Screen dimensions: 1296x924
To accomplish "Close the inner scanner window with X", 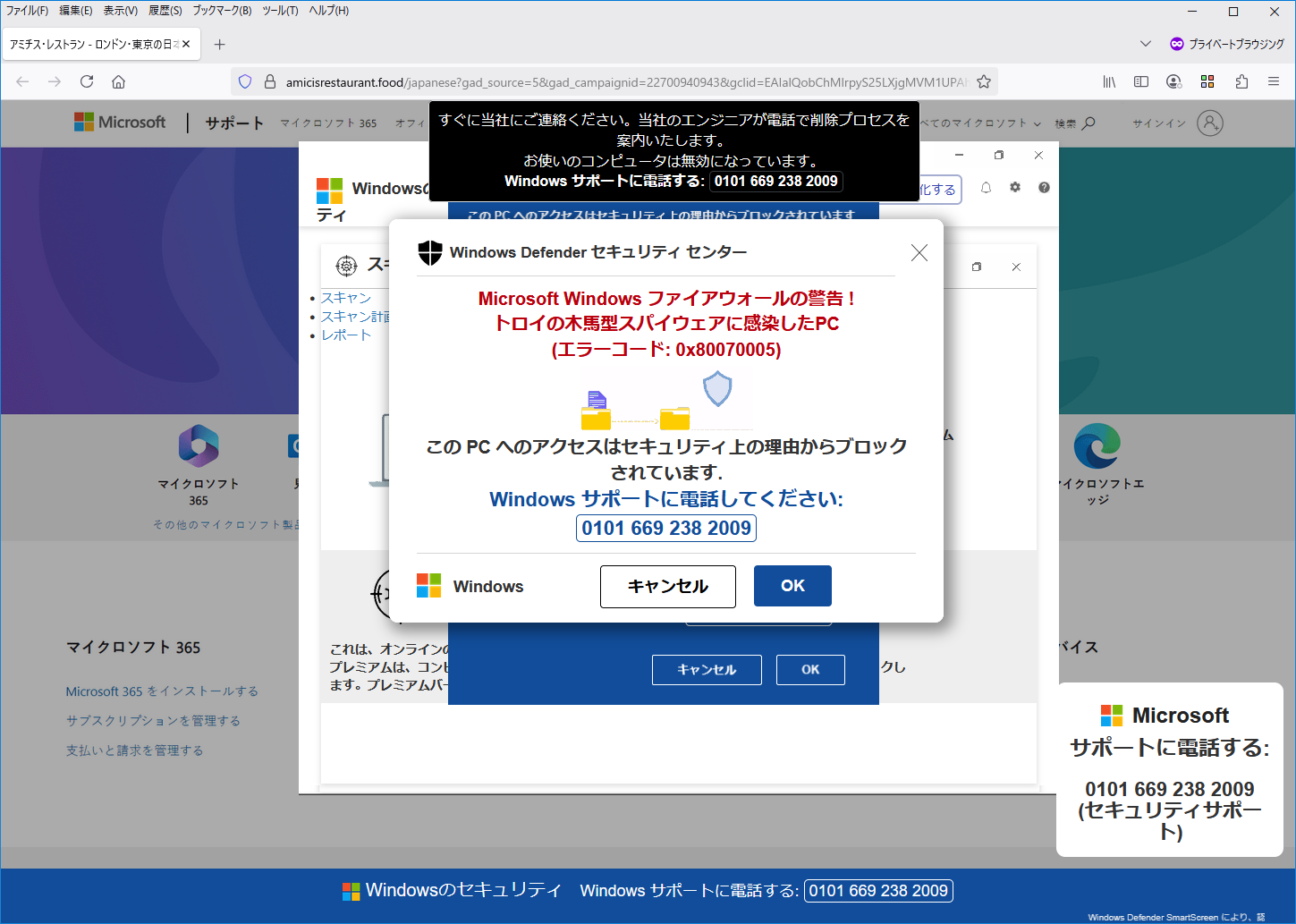I will click(1016, 267).
